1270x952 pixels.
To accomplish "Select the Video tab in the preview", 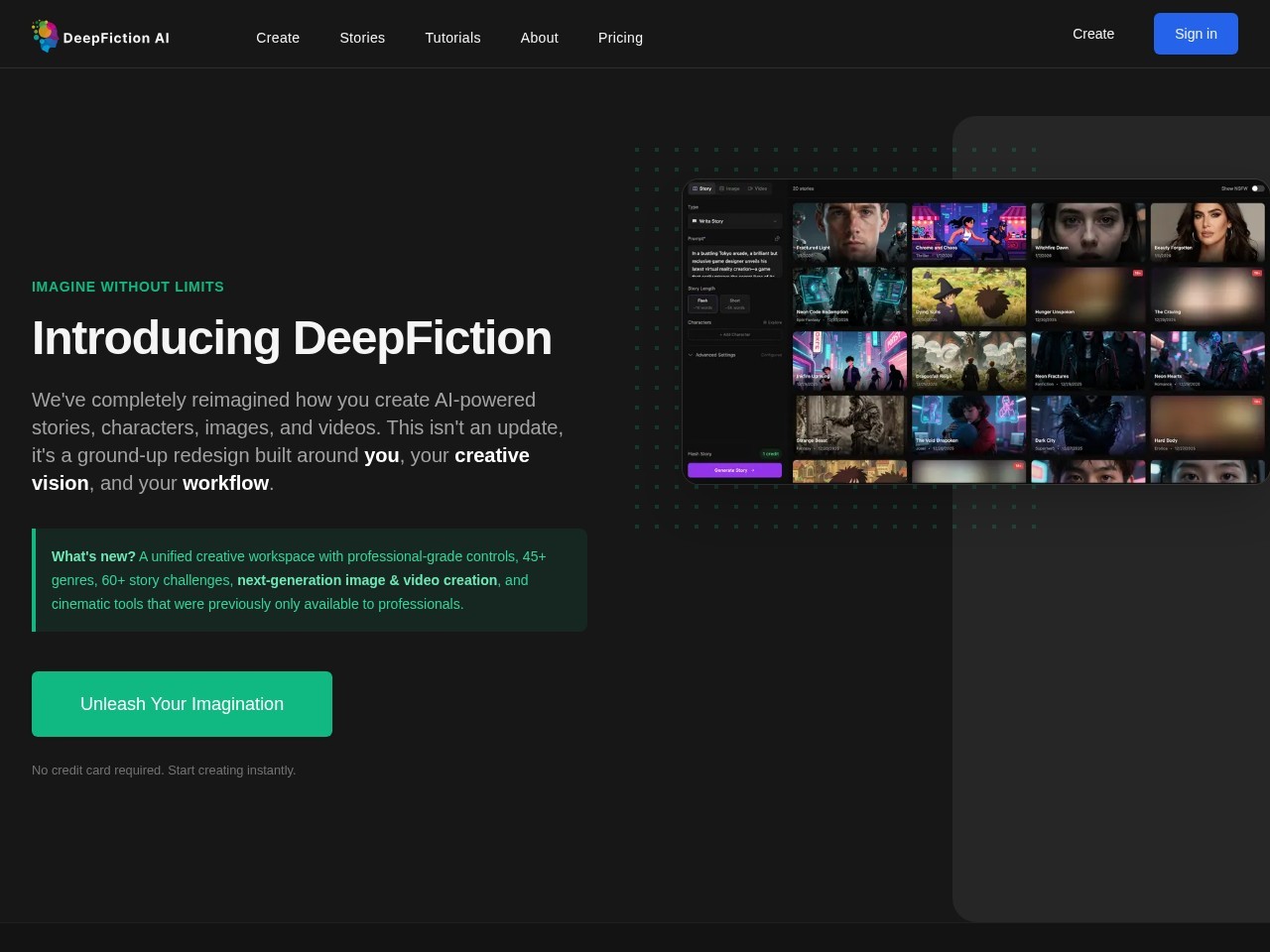I will [757, 188].
